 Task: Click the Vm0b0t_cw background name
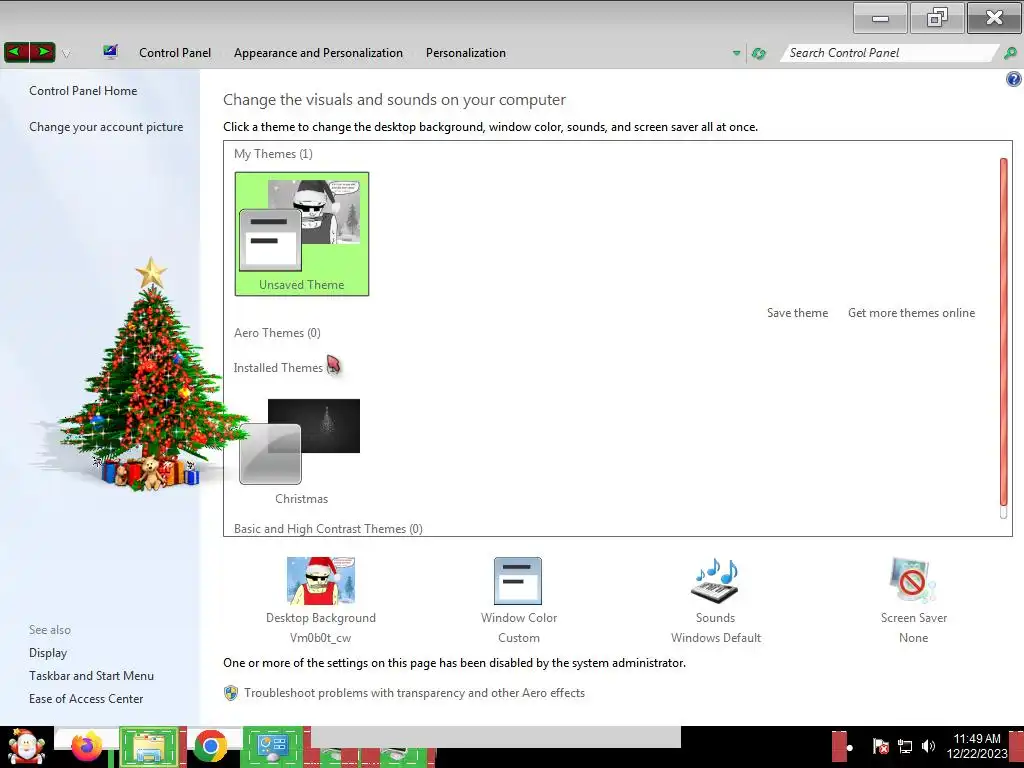[321, 637]
